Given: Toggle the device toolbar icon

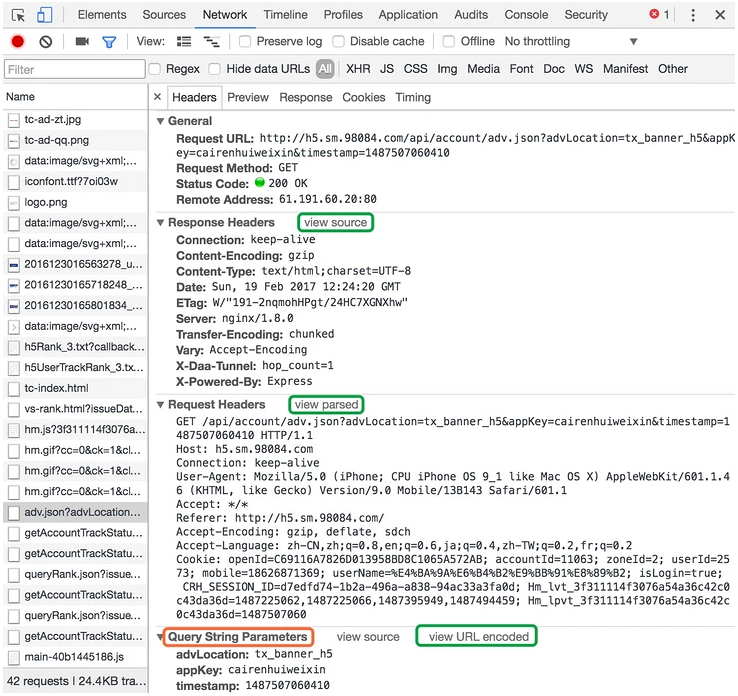Looking at the screenshot, I should 44,15.
